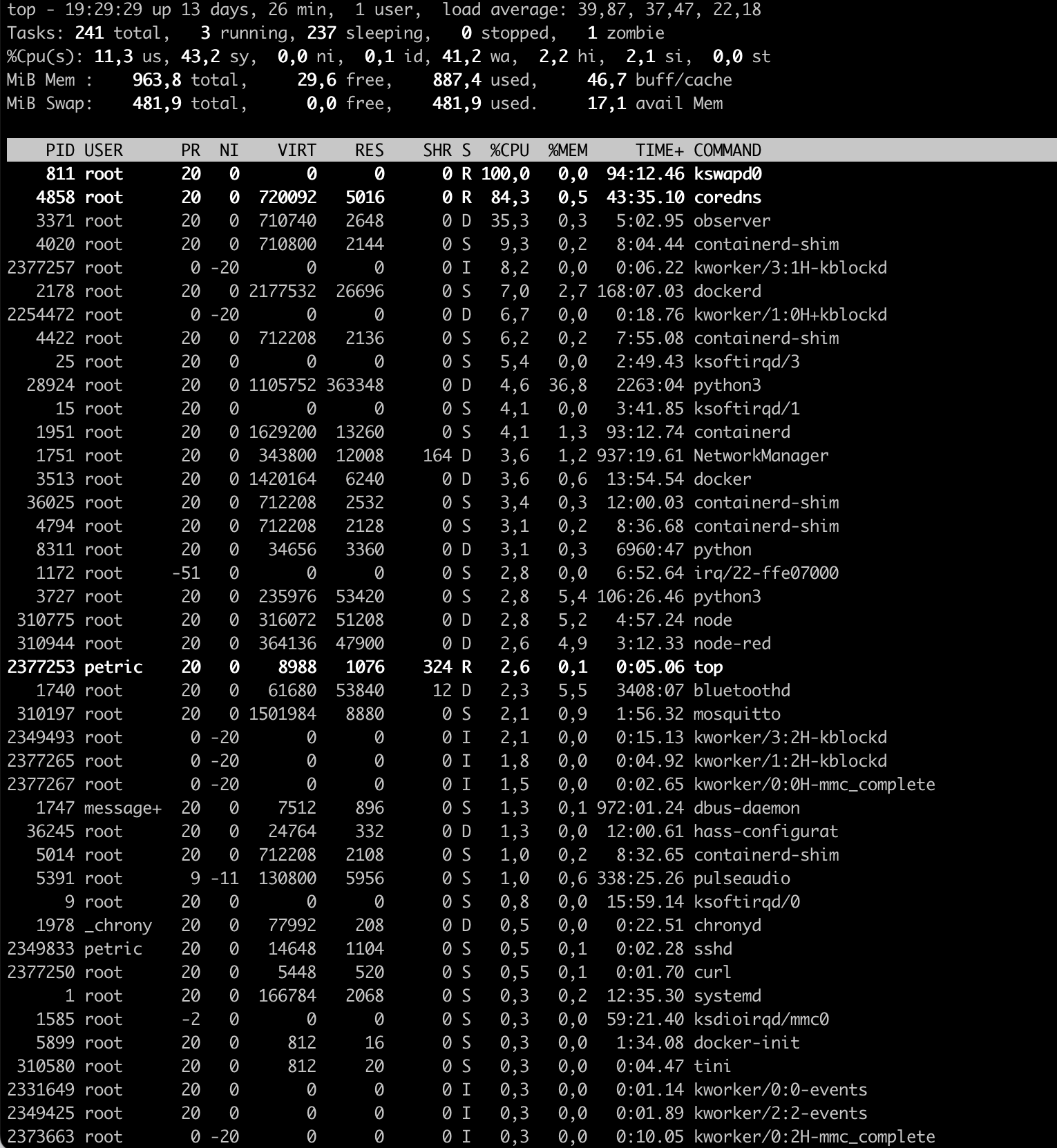Click the NetworkManager process name
Screen dimensions: 1057x1148
[761, 456]
